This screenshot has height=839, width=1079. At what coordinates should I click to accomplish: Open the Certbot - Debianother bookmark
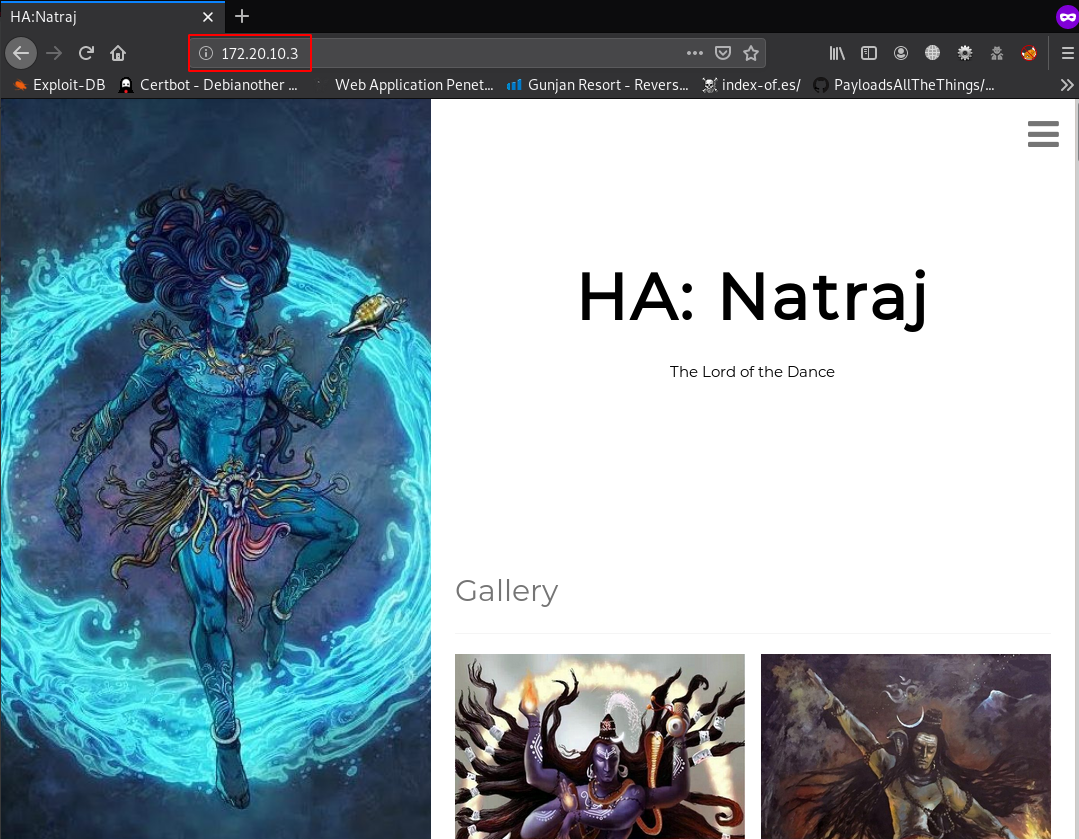point(209,85)
